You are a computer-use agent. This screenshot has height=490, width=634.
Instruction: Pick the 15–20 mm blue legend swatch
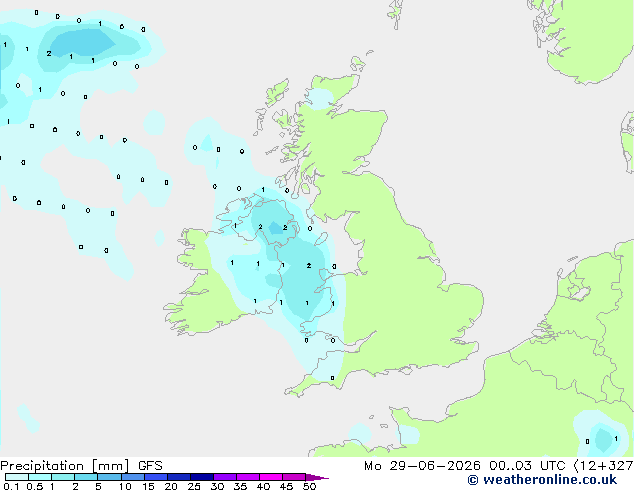[156, 477]
